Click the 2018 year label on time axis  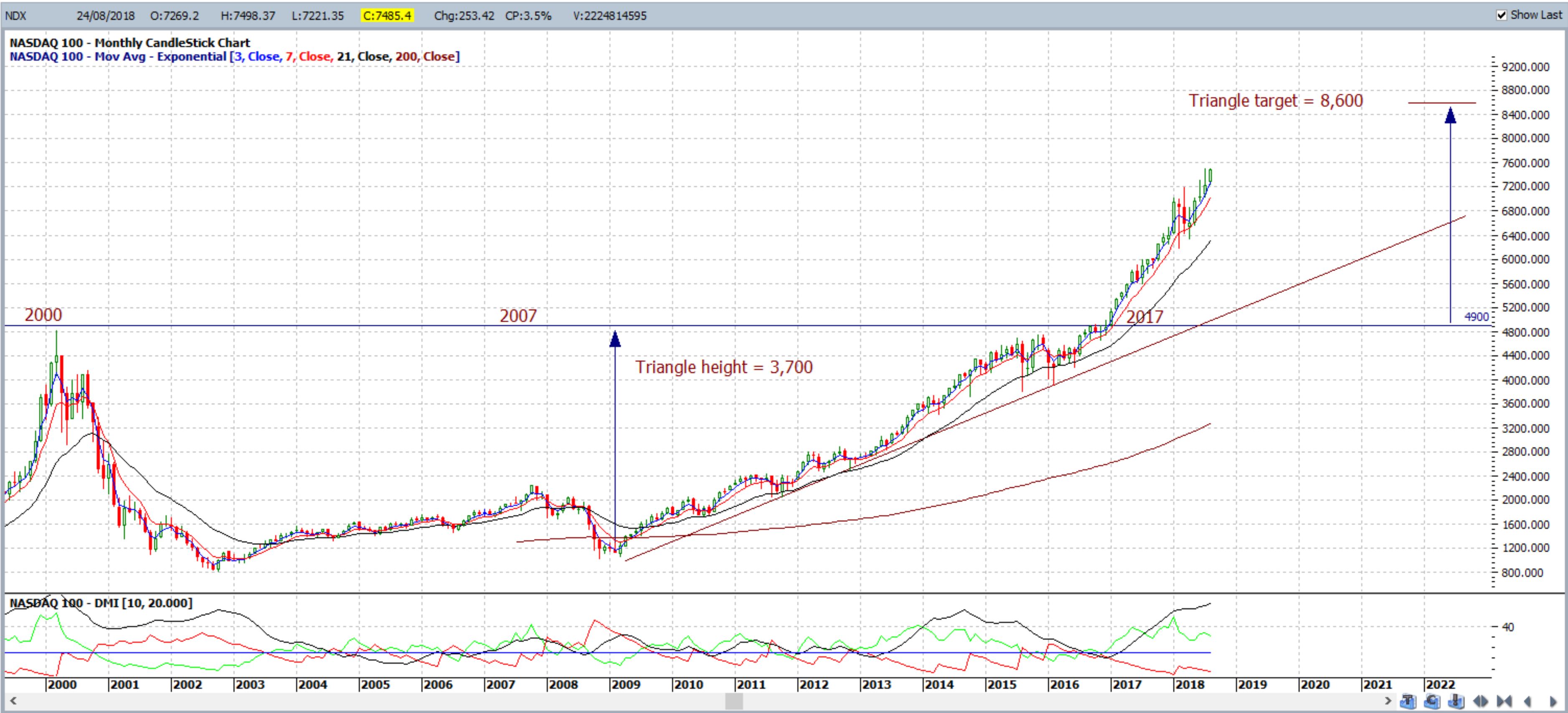point(1190,685)
